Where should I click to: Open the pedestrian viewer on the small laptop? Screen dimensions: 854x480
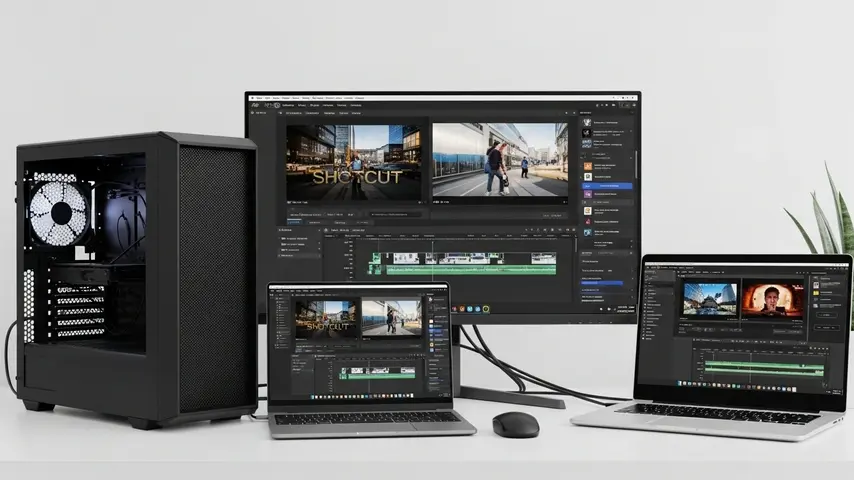(x=391, y=317)
